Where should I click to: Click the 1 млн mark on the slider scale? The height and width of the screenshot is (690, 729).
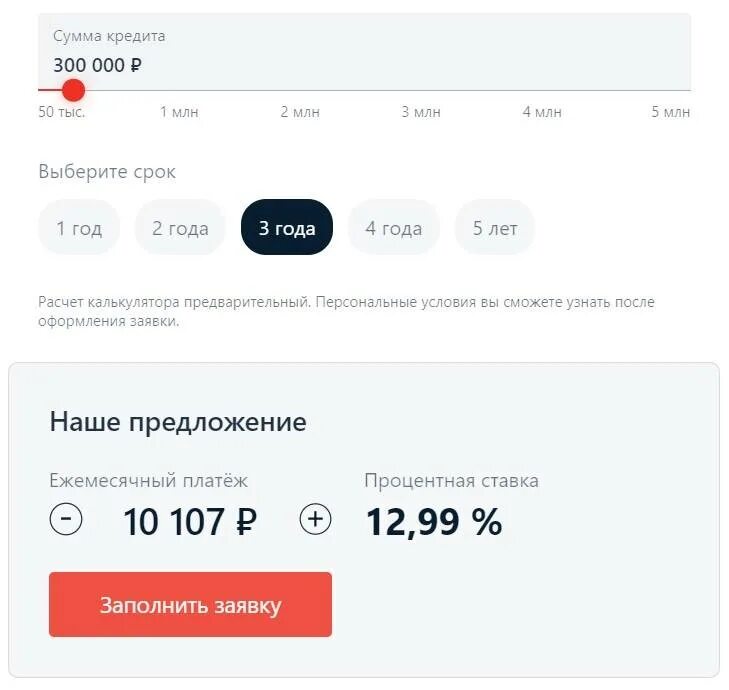179,112
